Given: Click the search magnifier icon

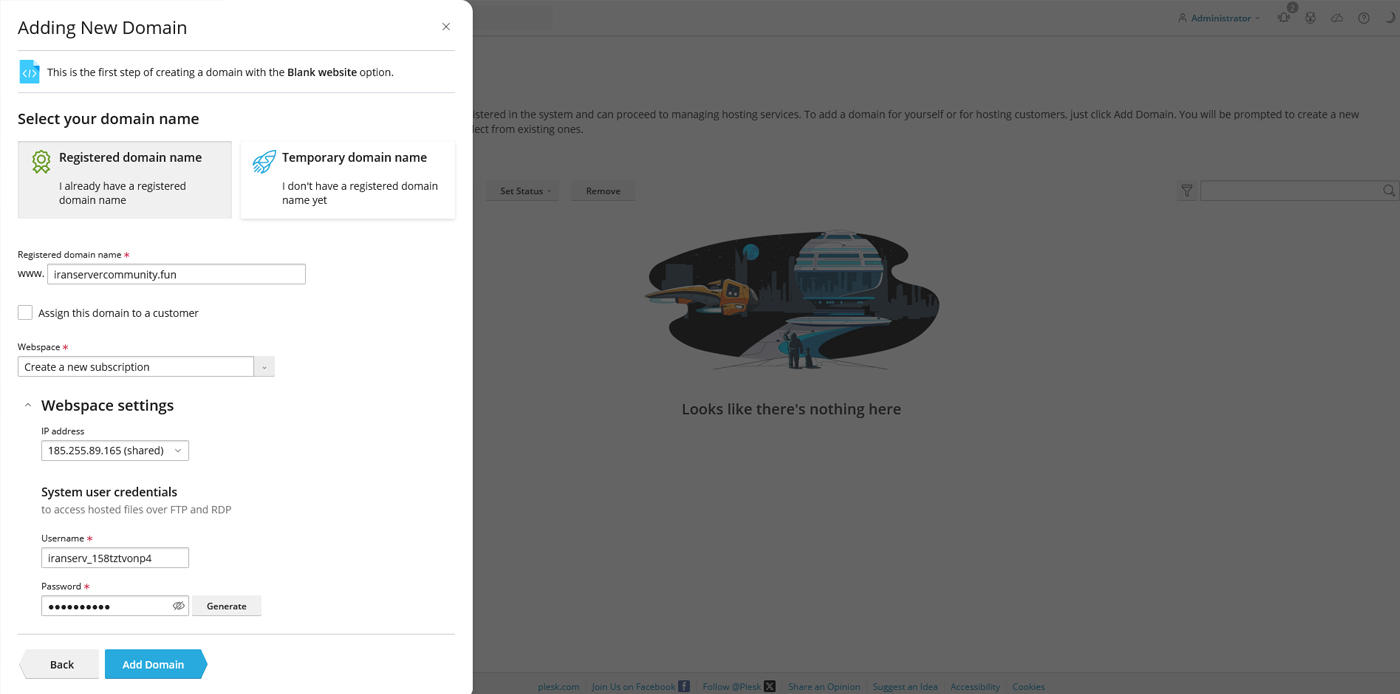Looking at the screenshot, I should [1389, 191].
